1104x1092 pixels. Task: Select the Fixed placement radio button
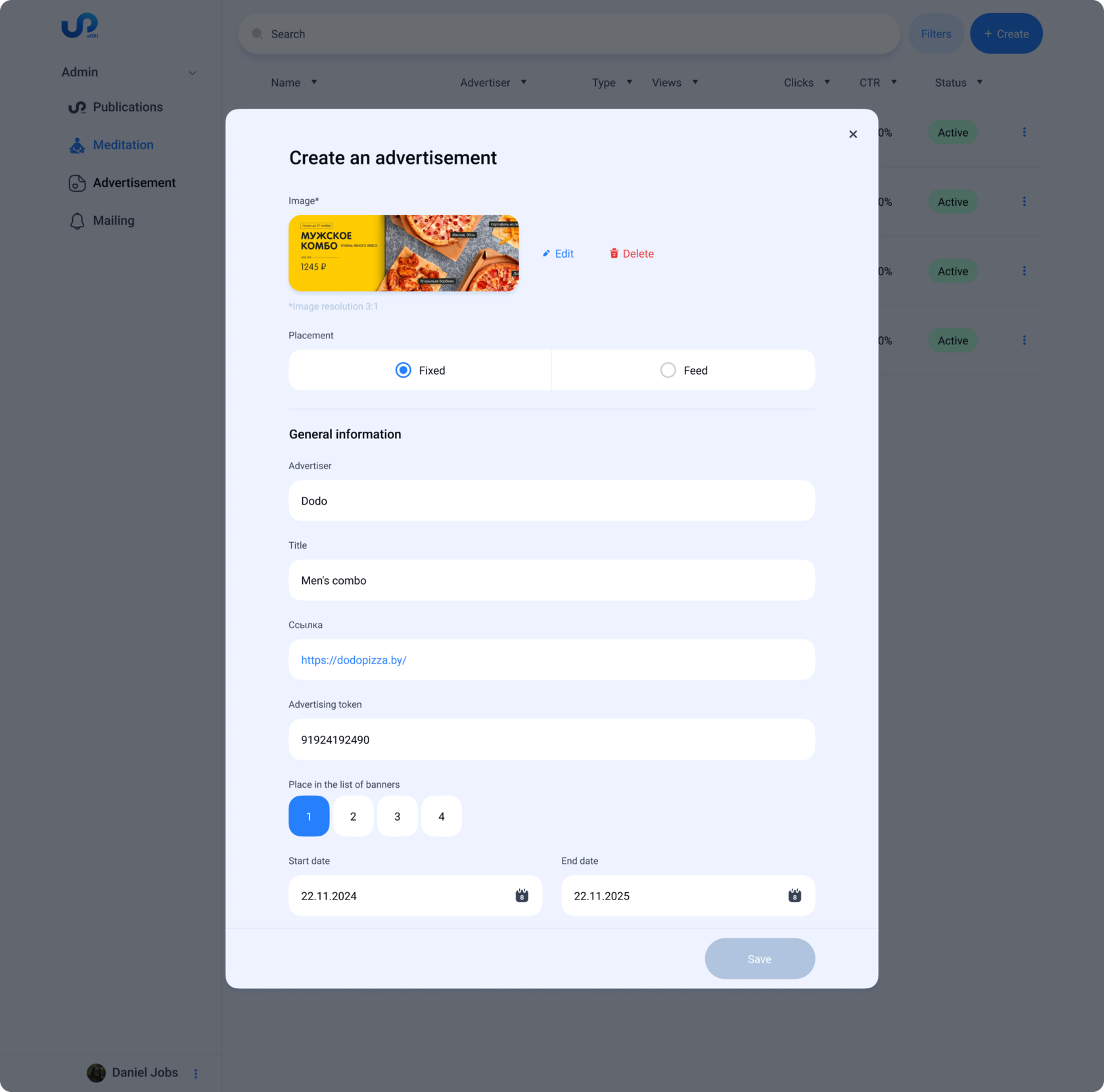coord(403,371)
